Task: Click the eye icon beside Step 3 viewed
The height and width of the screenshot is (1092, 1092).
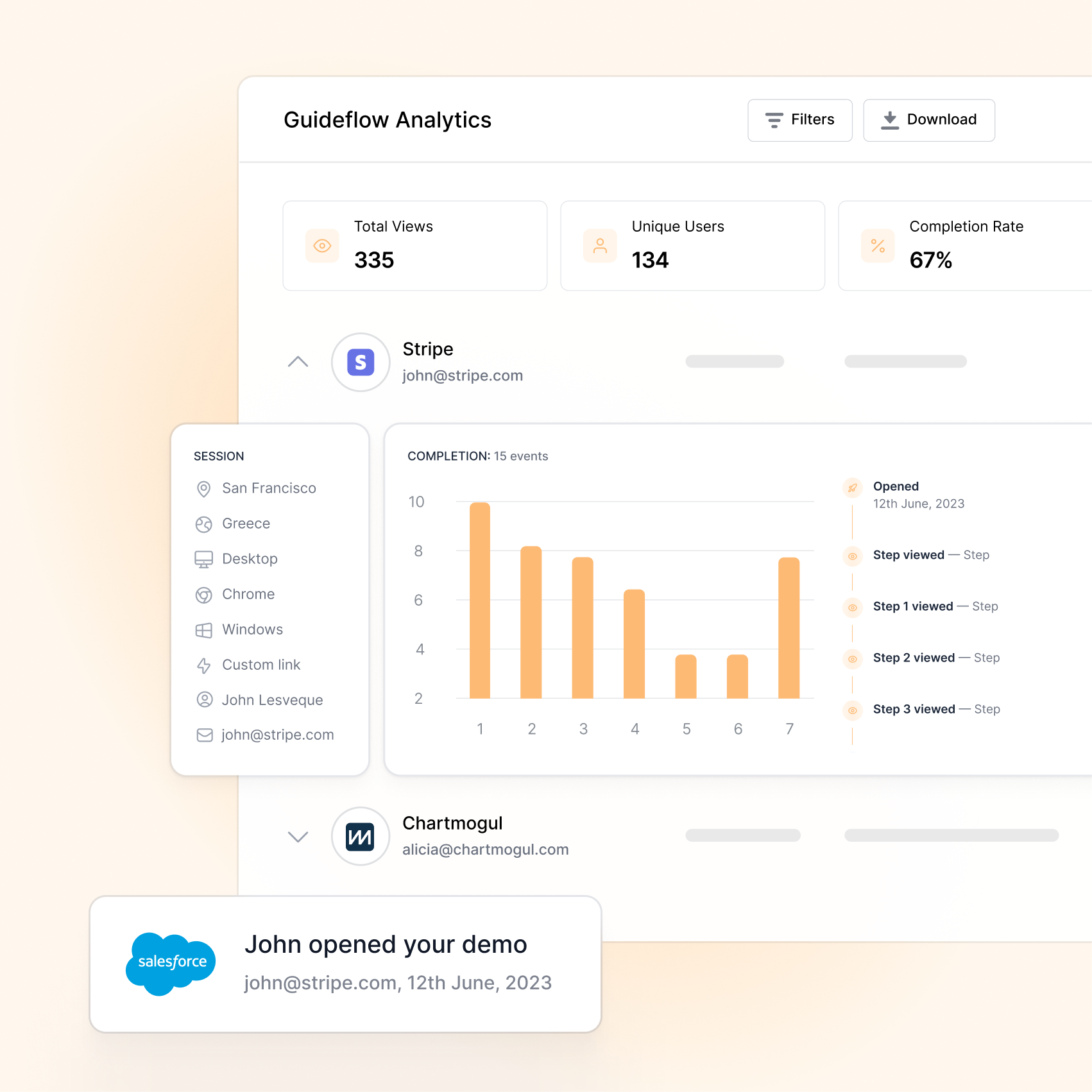Action: [852, 710]
